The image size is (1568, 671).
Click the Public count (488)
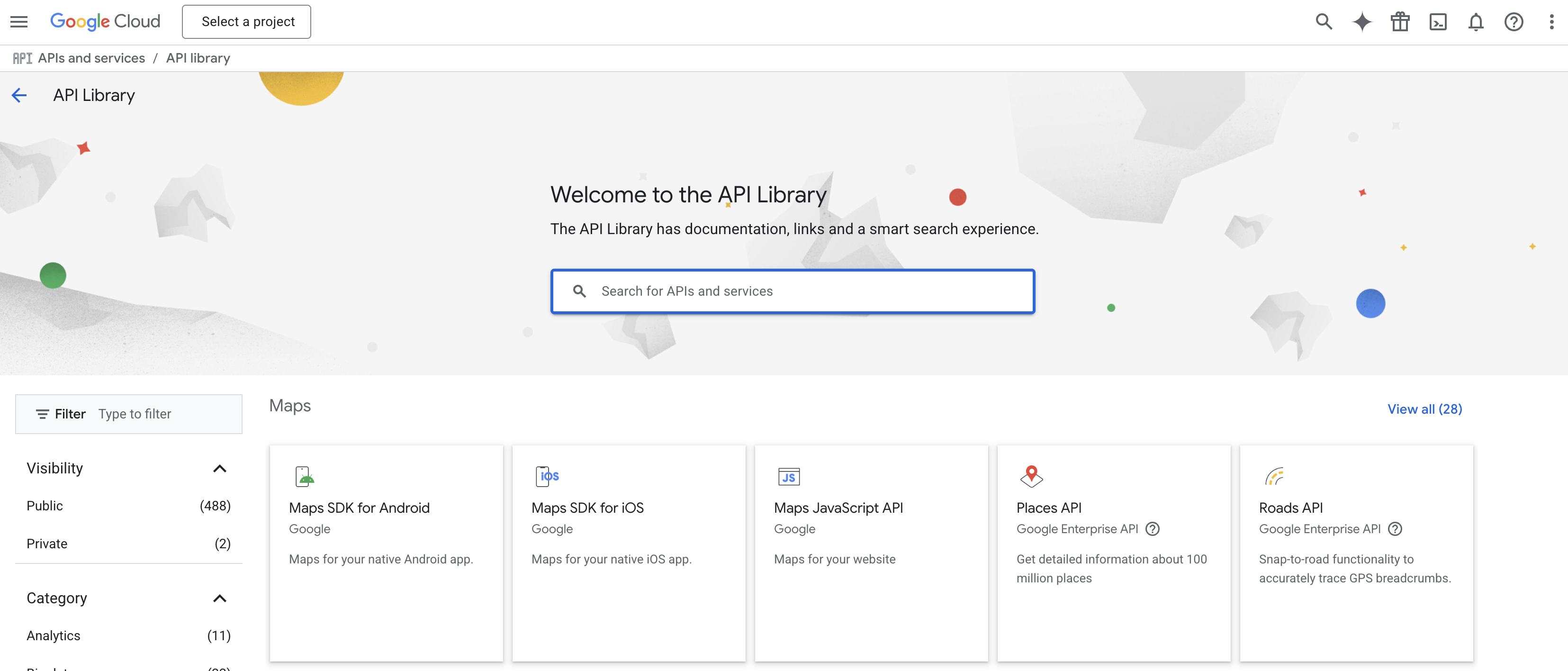215,506
